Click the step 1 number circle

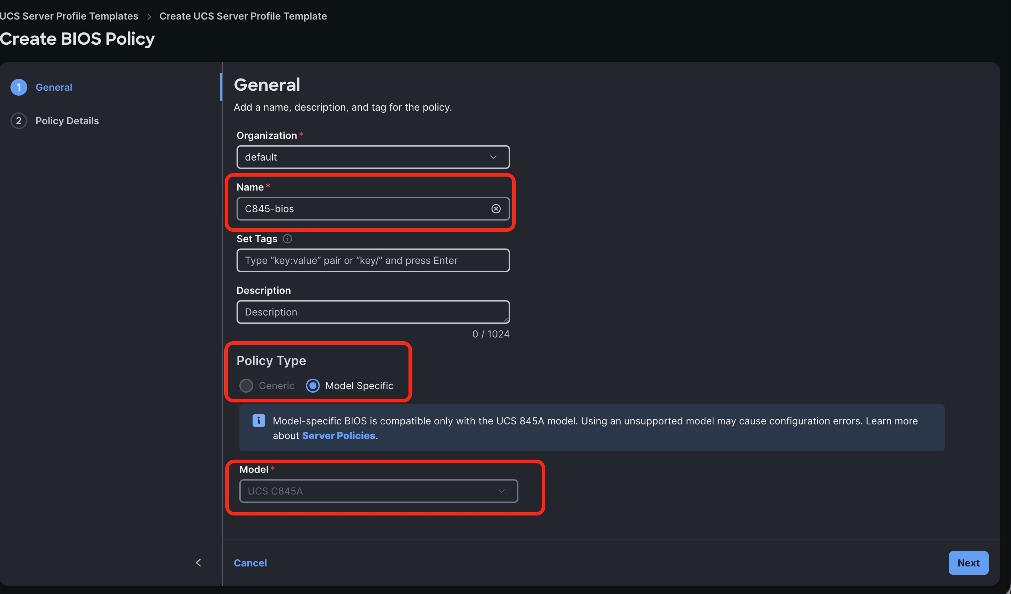pos(19,87)
